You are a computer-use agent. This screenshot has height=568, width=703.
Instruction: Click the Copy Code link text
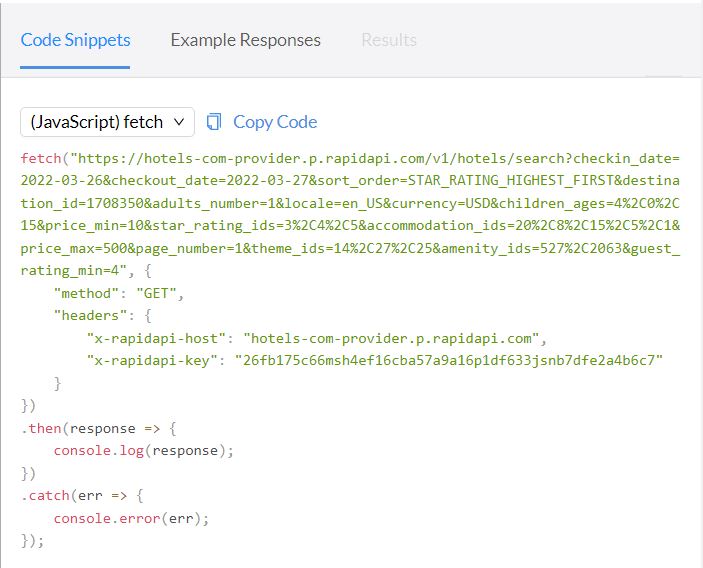[x=275, y=122]
